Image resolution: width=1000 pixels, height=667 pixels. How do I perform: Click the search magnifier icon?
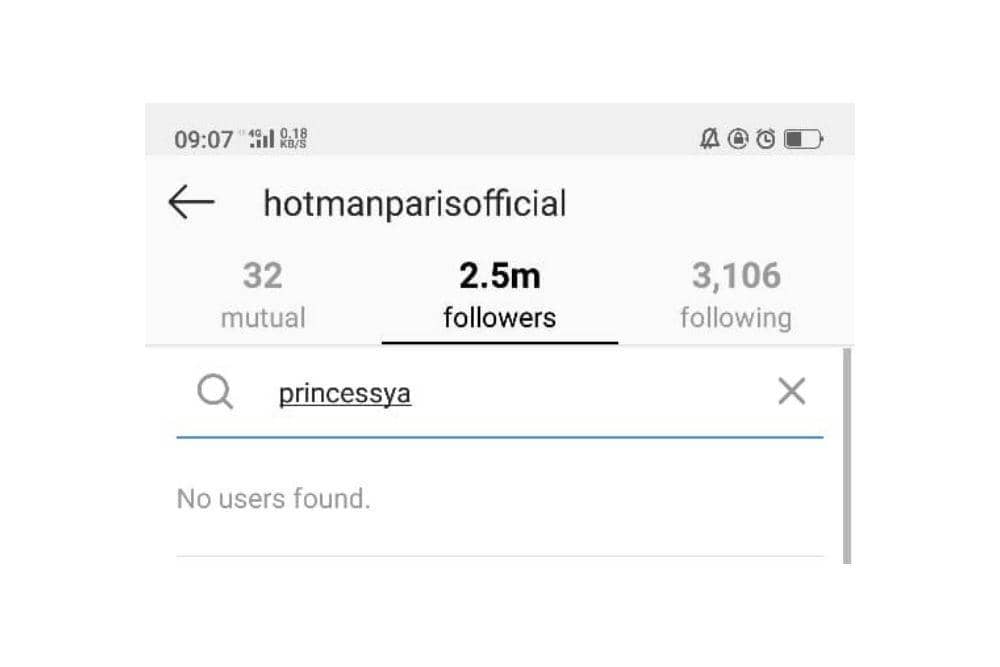214,392
